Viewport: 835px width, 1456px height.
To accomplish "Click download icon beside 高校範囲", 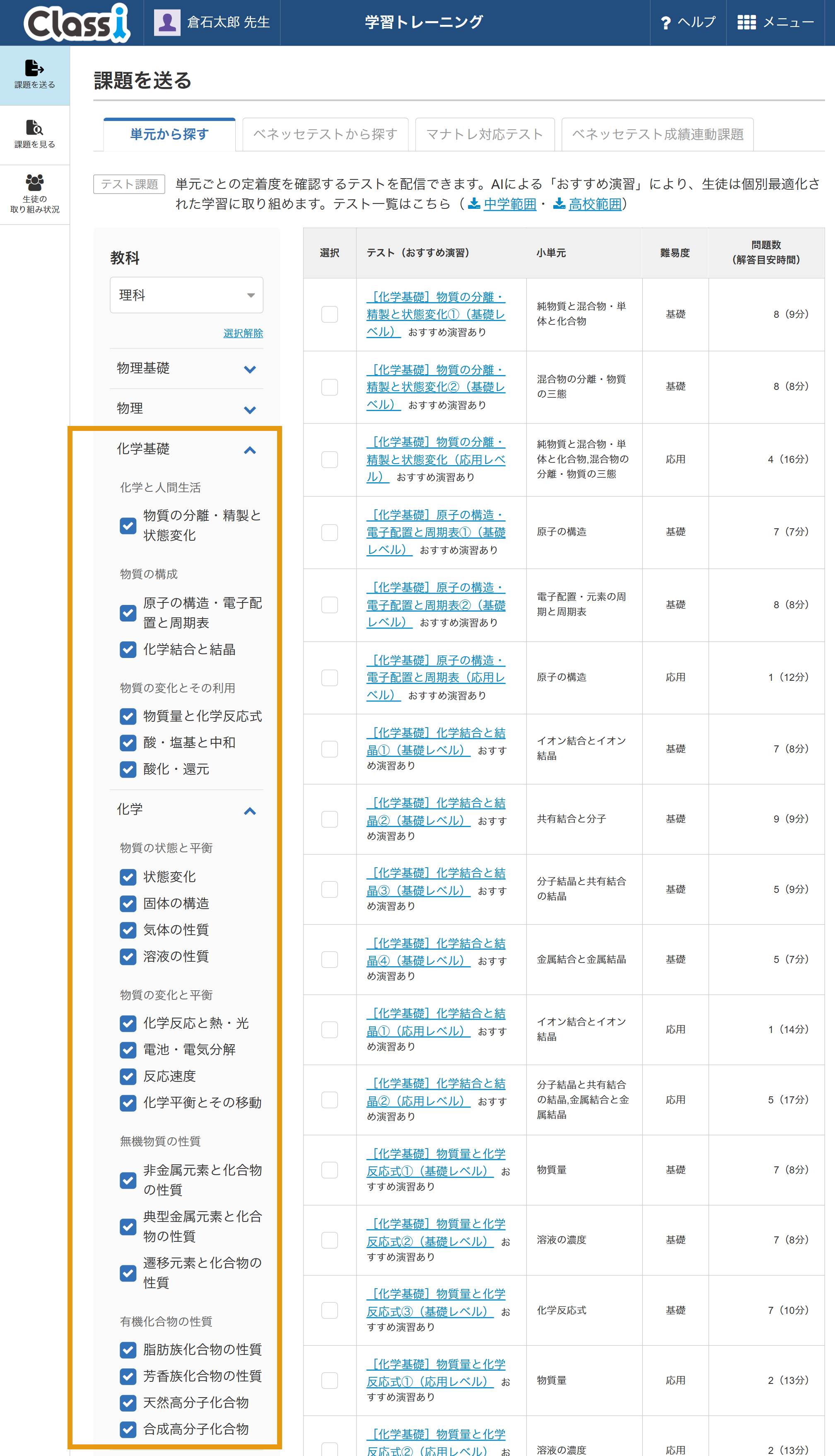I will (559, 204).
